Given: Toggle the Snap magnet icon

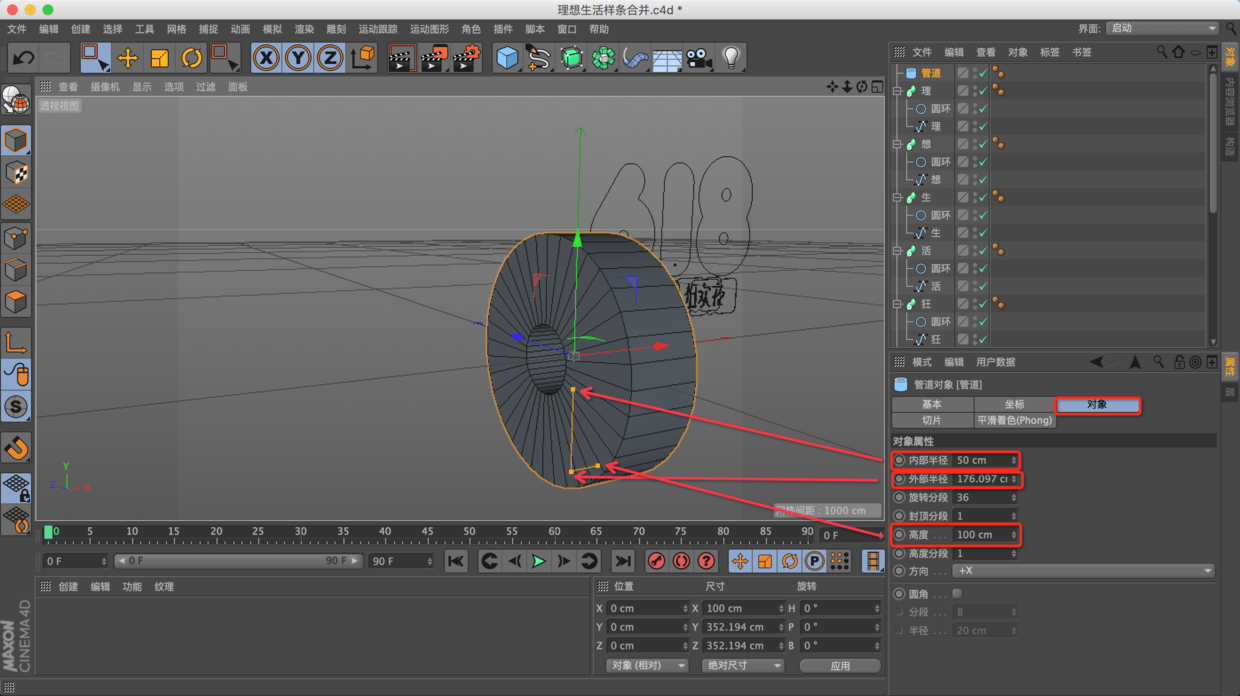Looking at the screenshot, I should [16, 449].
